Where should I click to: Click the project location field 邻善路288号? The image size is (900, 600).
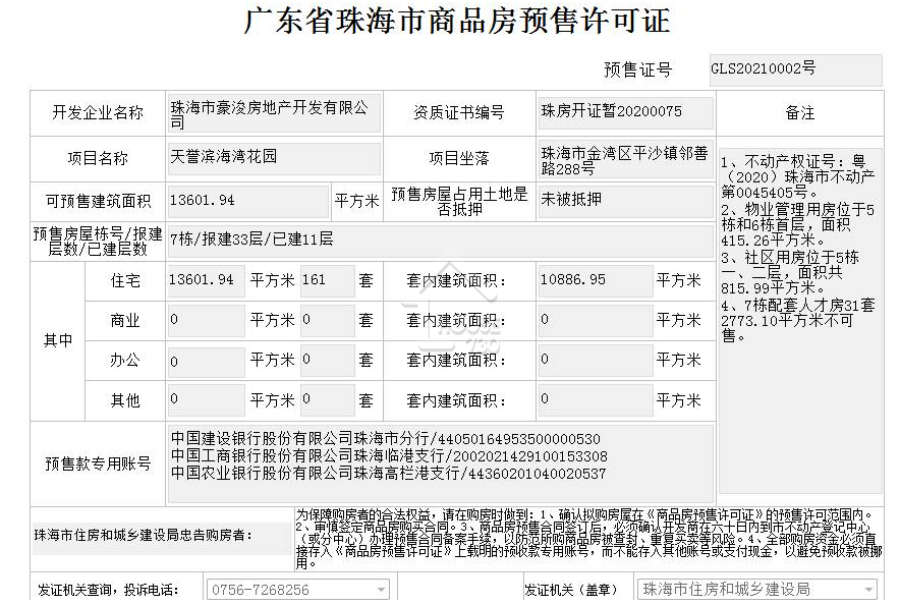pyautogui.click(x=626, y=160)
